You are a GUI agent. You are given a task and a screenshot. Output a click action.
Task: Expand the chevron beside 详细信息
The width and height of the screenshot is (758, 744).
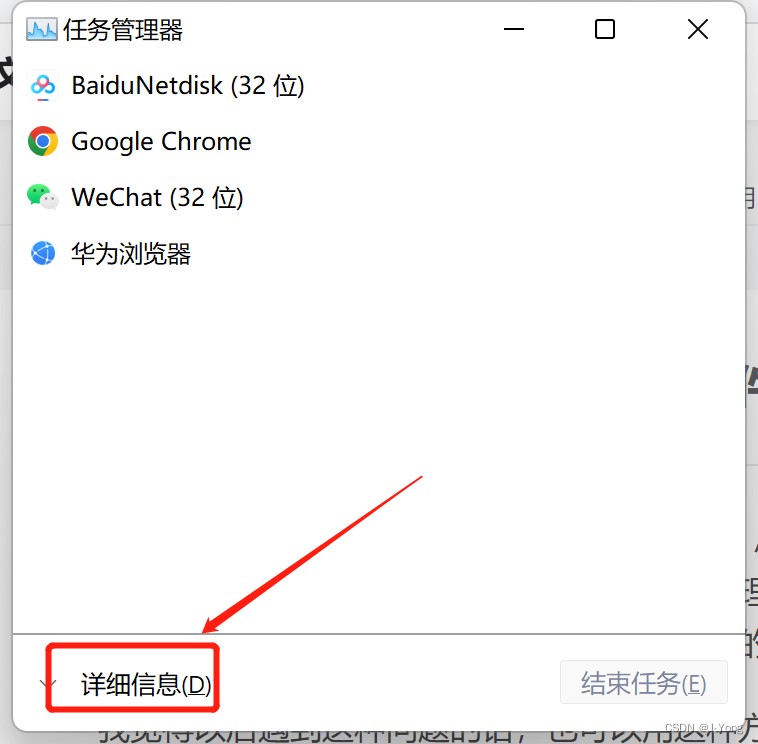pos(47,684)
